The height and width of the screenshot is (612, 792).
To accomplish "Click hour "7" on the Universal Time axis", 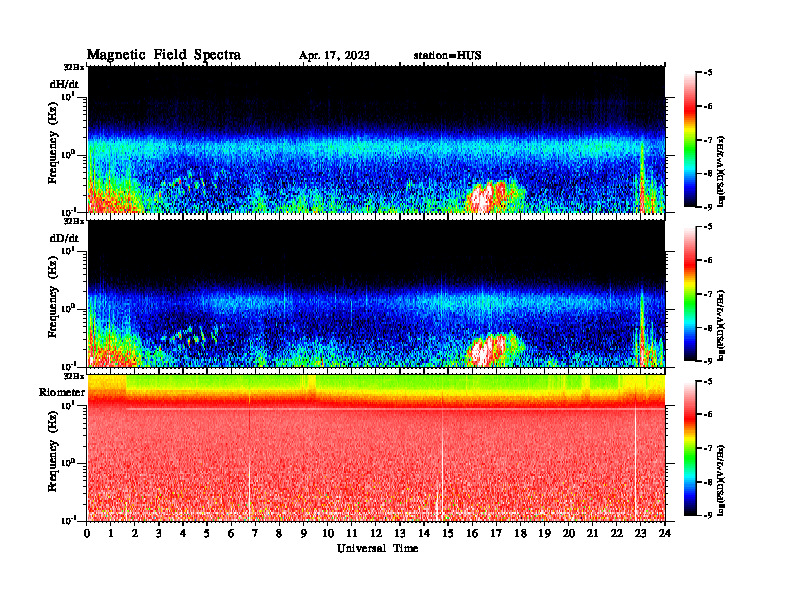I will tap(256, 534).
